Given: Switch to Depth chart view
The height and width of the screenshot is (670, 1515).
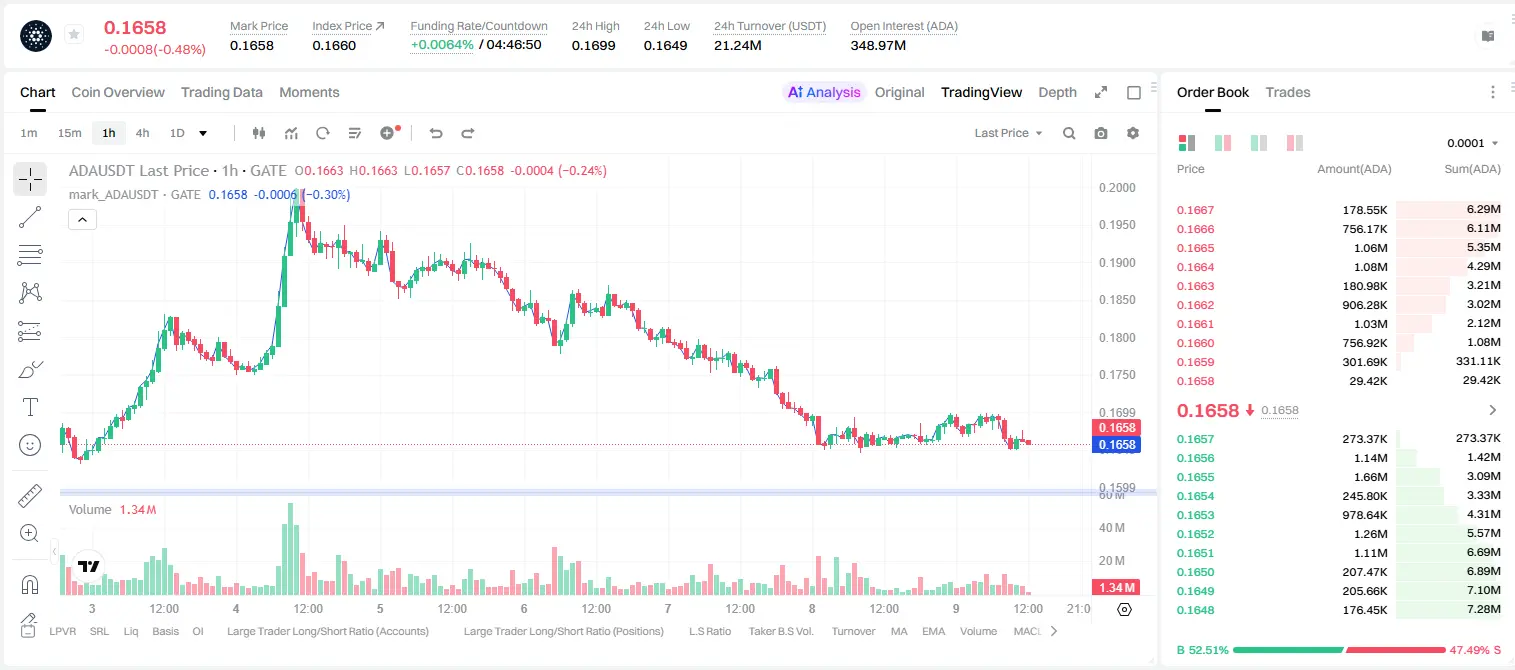Looking at the screenshot, I should tap(1057, 92).
